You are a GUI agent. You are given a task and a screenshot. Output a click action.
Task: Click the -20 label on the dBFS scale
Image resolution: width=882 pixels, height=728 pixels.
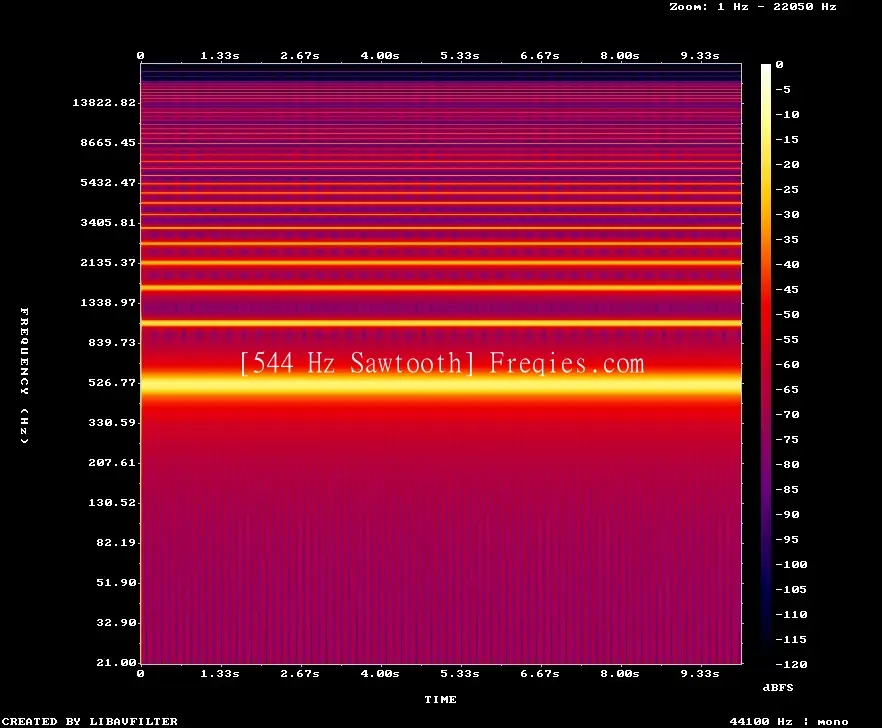pyautogui.click(x=788, y=164)
